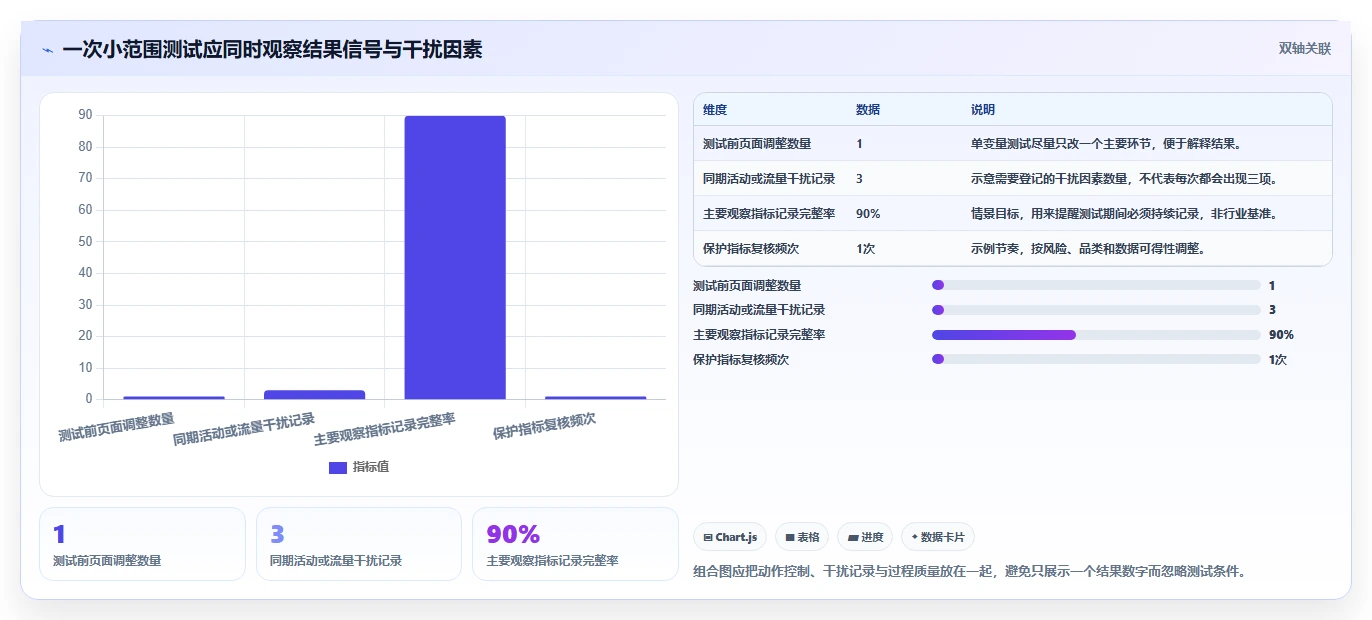
Task: Click the 测试前页面调整数量 bar in the chart
Action: (x=174, y=397)
